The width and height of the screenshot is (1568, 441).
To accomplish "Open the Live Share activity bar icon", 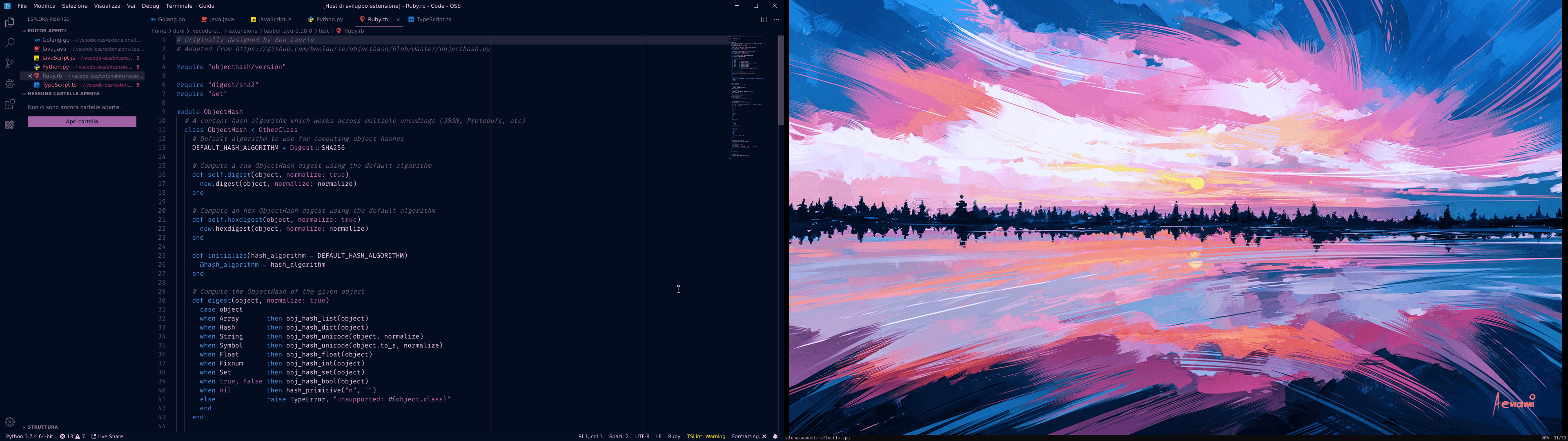I will (10, 125).
